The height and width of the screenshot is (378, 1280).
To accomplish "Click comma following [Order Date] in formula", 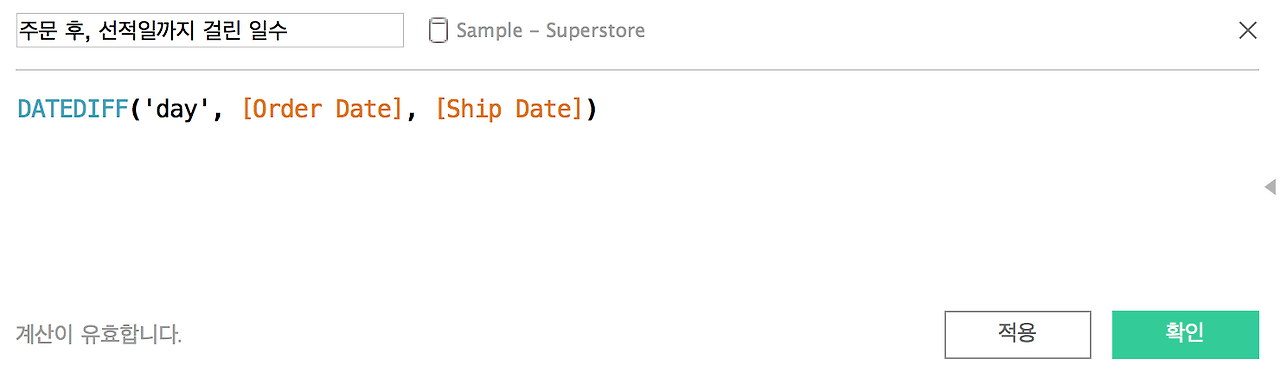I will pos(409,112).
